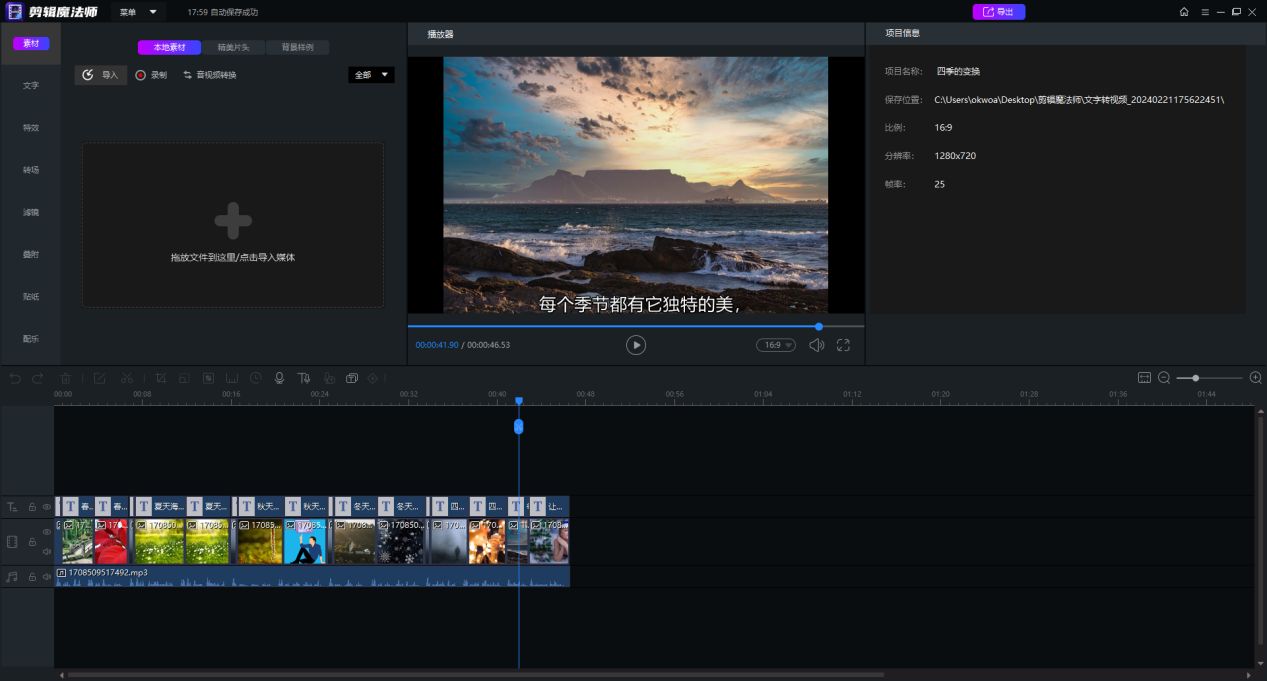Expand the 菜单 dropdown menu

138,12
